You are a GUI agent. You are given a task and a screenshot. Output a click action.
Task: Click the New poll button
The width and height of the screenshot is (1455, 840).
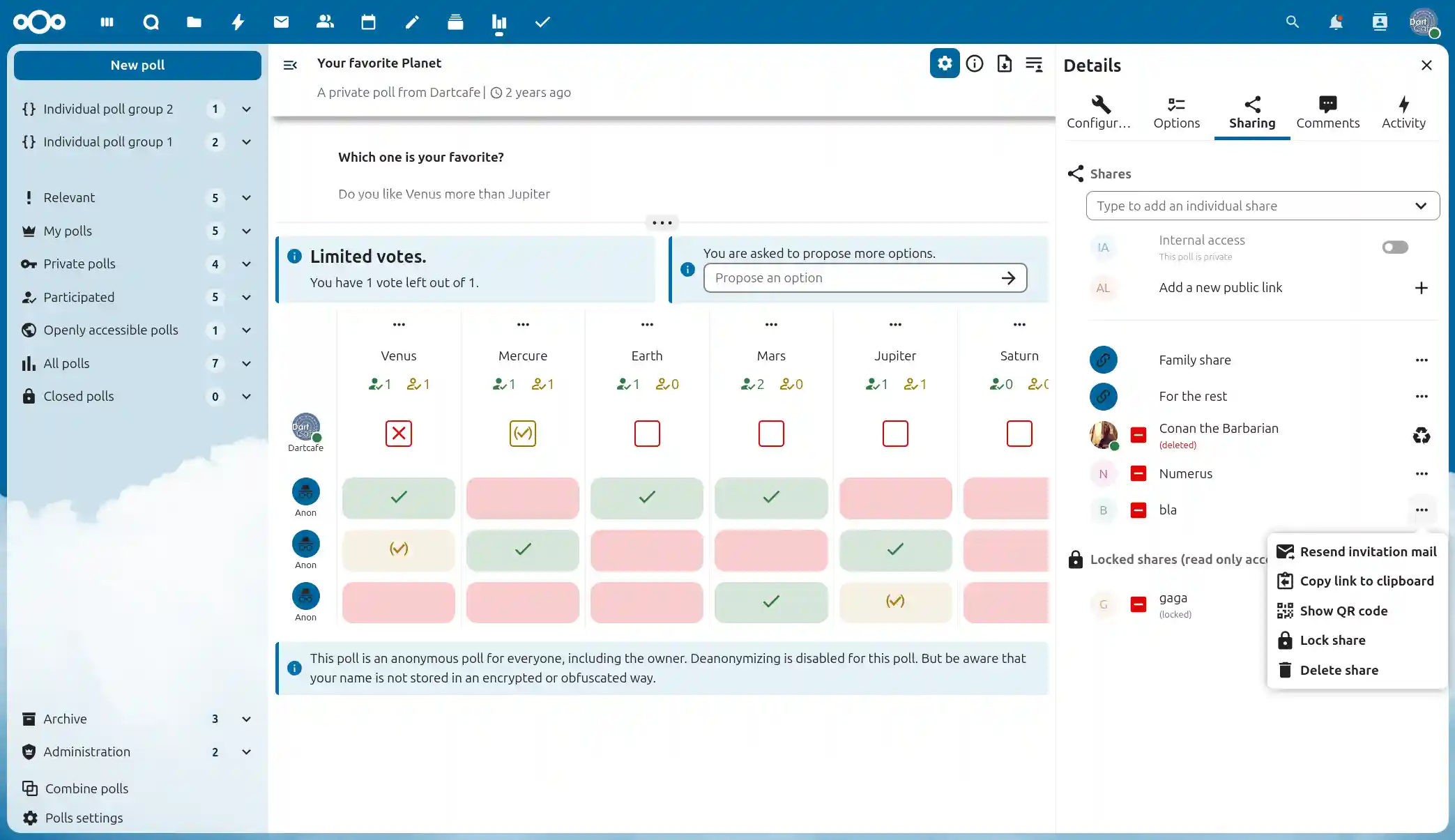[x=137, y=66]
